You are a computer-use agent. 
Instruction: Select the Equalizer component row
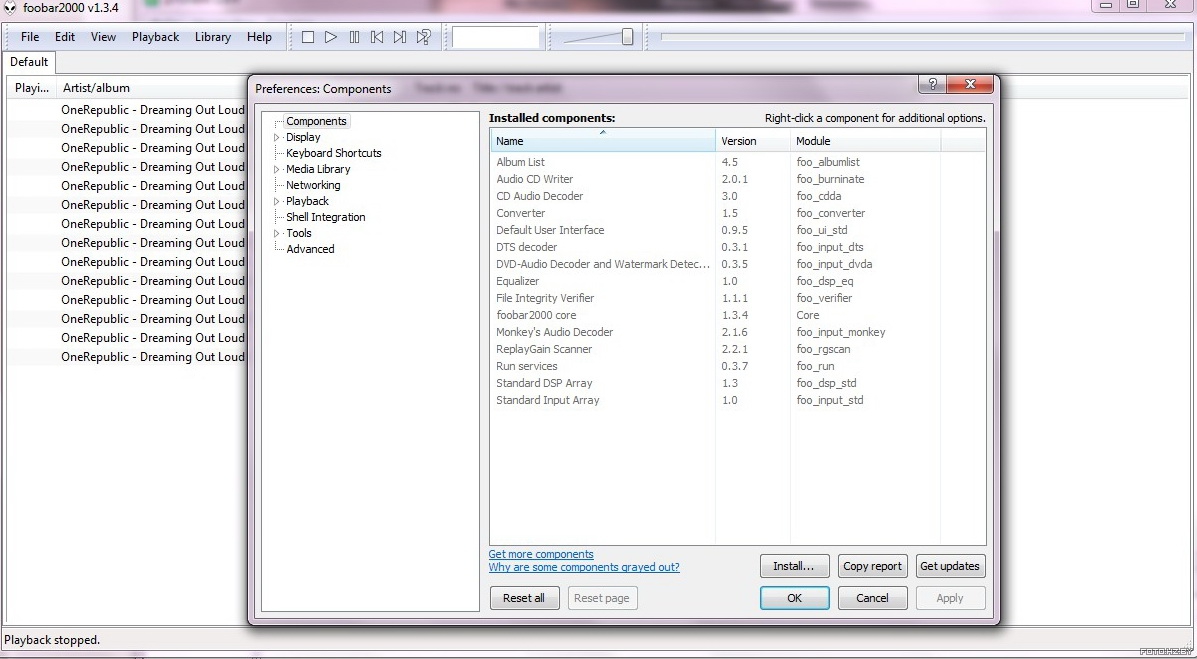click(x=737, y=281)
